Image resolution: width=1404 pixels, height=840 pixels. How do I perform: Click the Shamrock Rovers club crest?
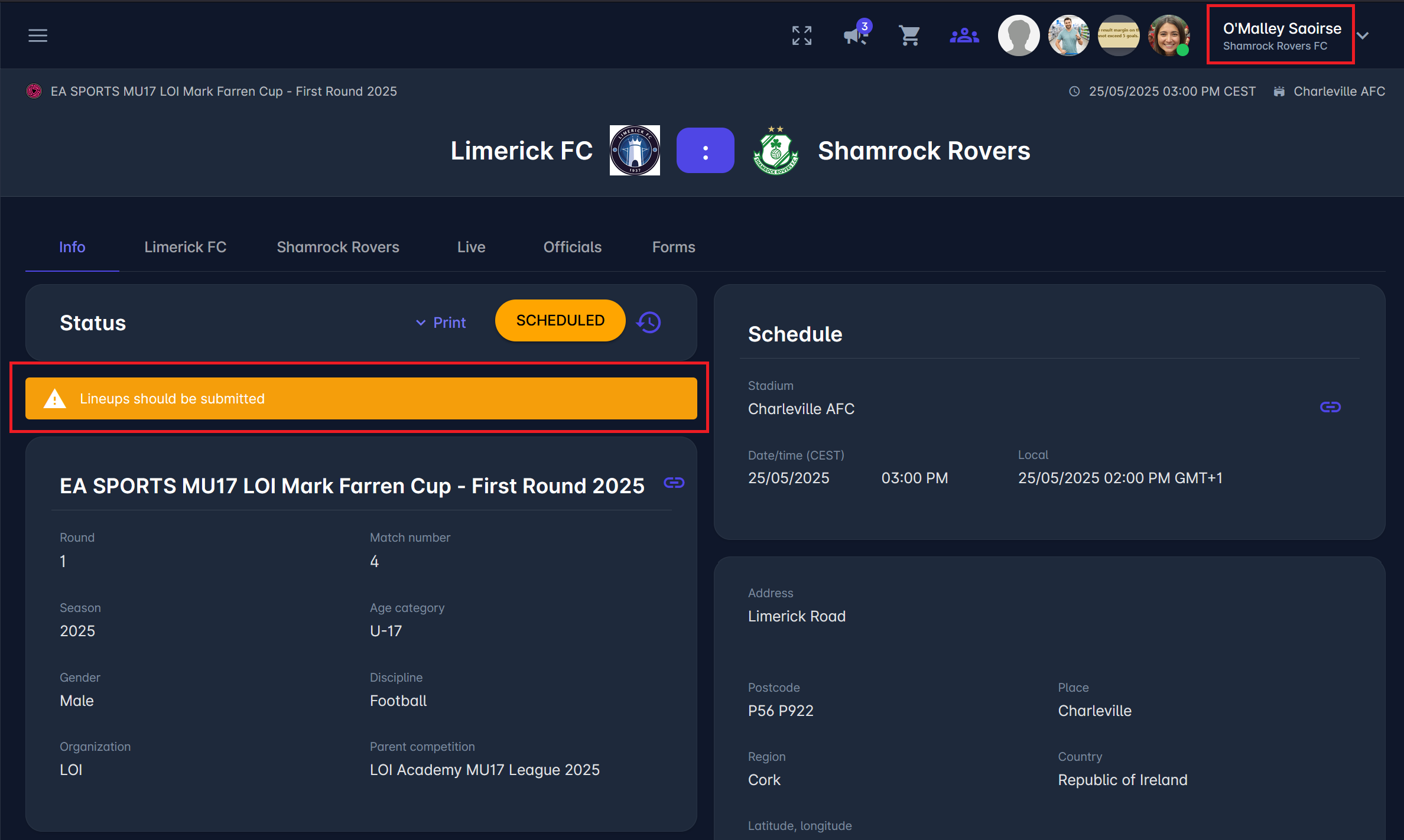pyautogui.click(x=776, y=150)
